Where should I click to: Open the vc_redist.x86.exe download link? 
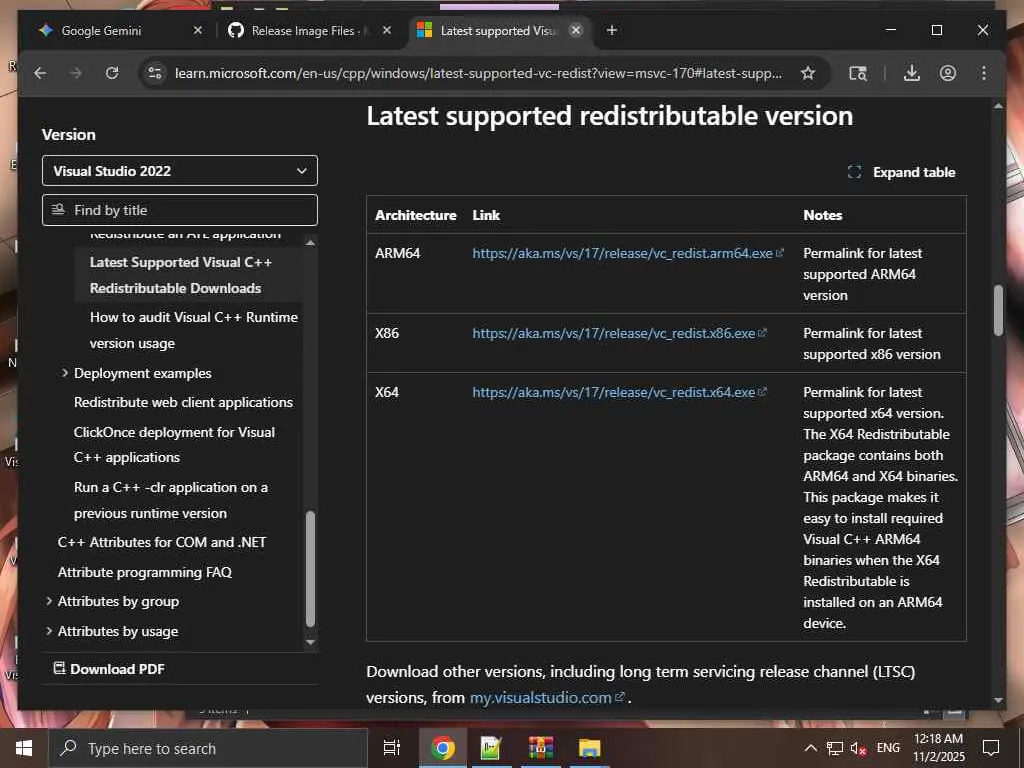[614, 333]
